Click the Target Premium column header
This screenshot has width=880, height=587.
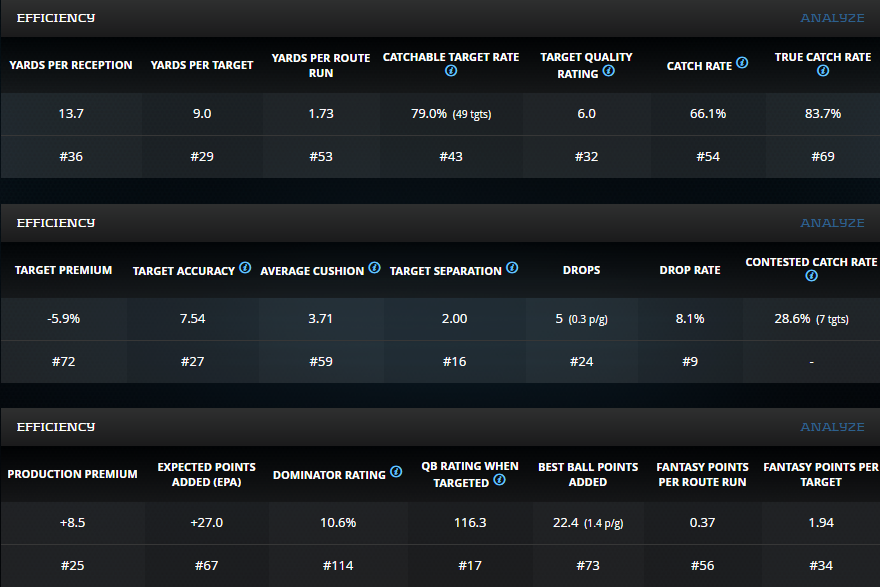pyautogui.click(x=63, y=271)
